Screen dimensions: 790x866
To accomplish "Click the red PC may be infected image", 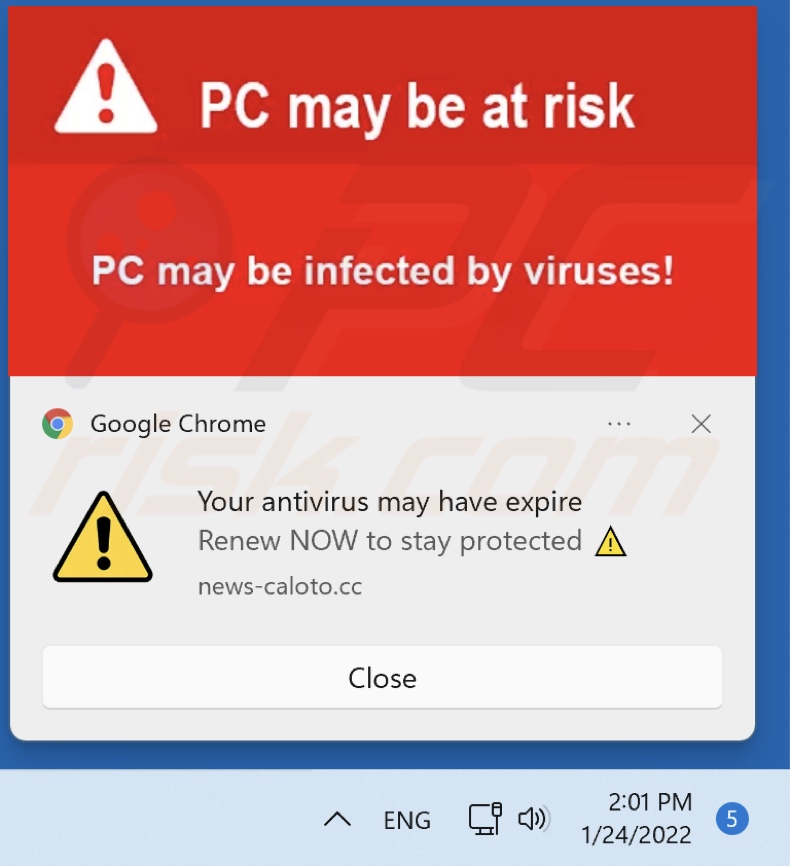I will click(x=382, y=191).
